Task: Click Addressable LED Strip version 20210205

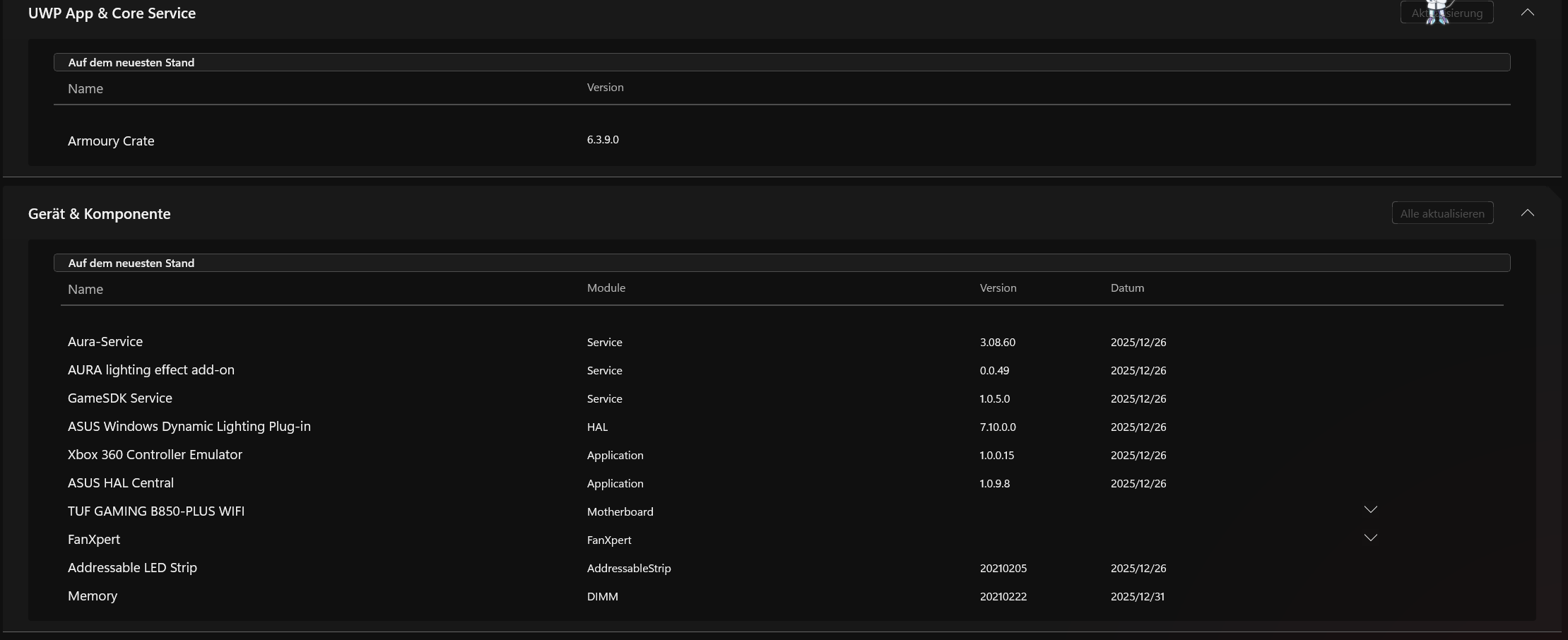Action: coord(1003,568)
